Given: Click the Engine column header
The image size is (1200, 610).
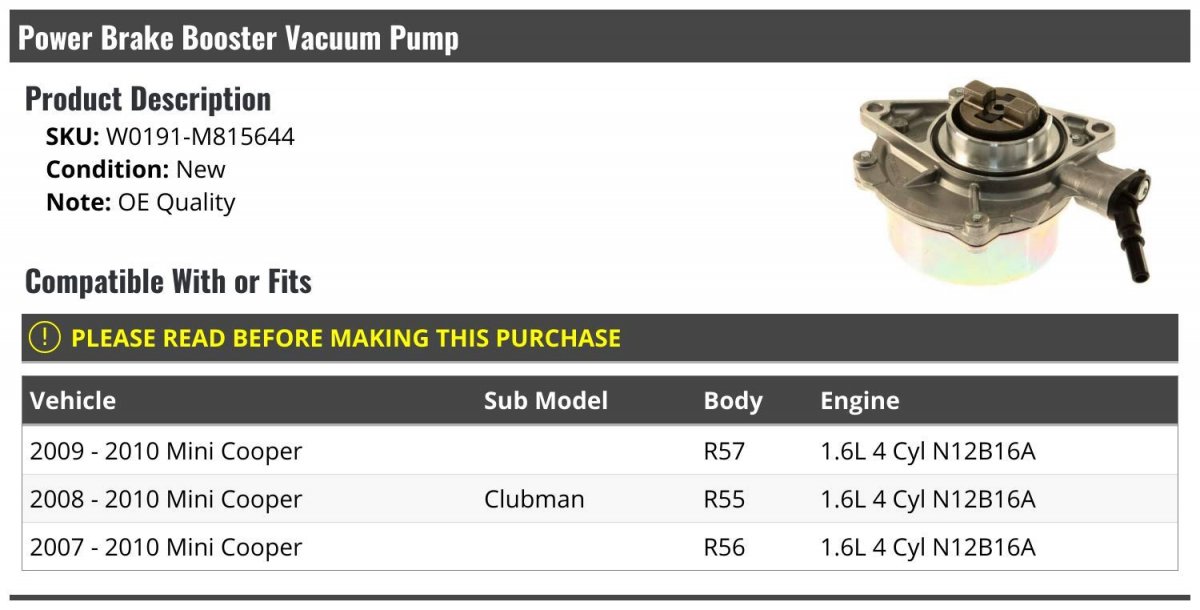Looking at the screenshot, I should [860, 401].
